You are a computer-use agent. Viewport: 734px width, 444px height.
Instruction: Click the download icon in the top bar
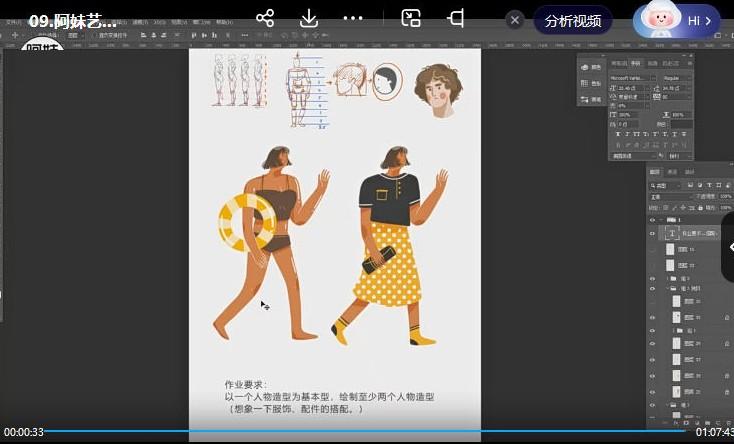(309, 19)
